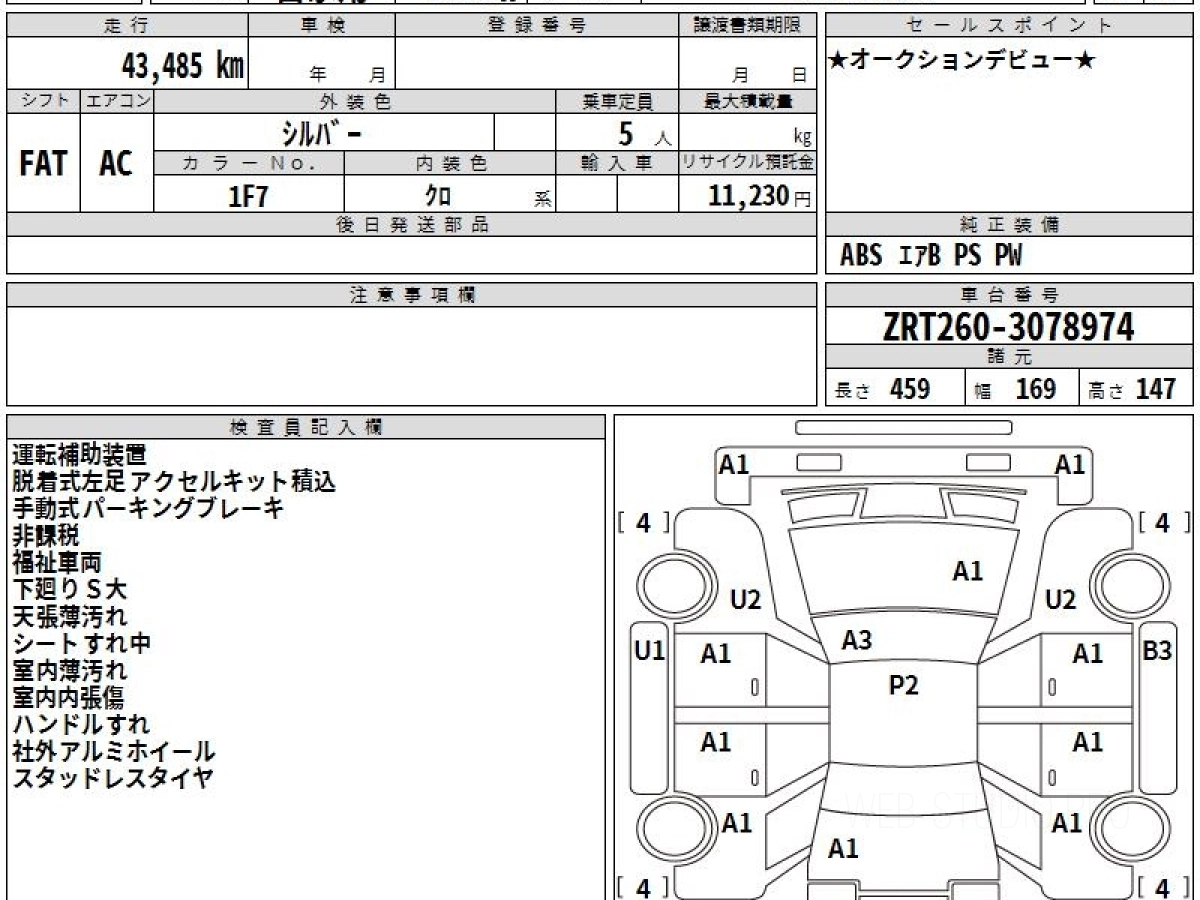
Task: Click chassis number ZRT260-3078974
Action: click(1009, 327)
